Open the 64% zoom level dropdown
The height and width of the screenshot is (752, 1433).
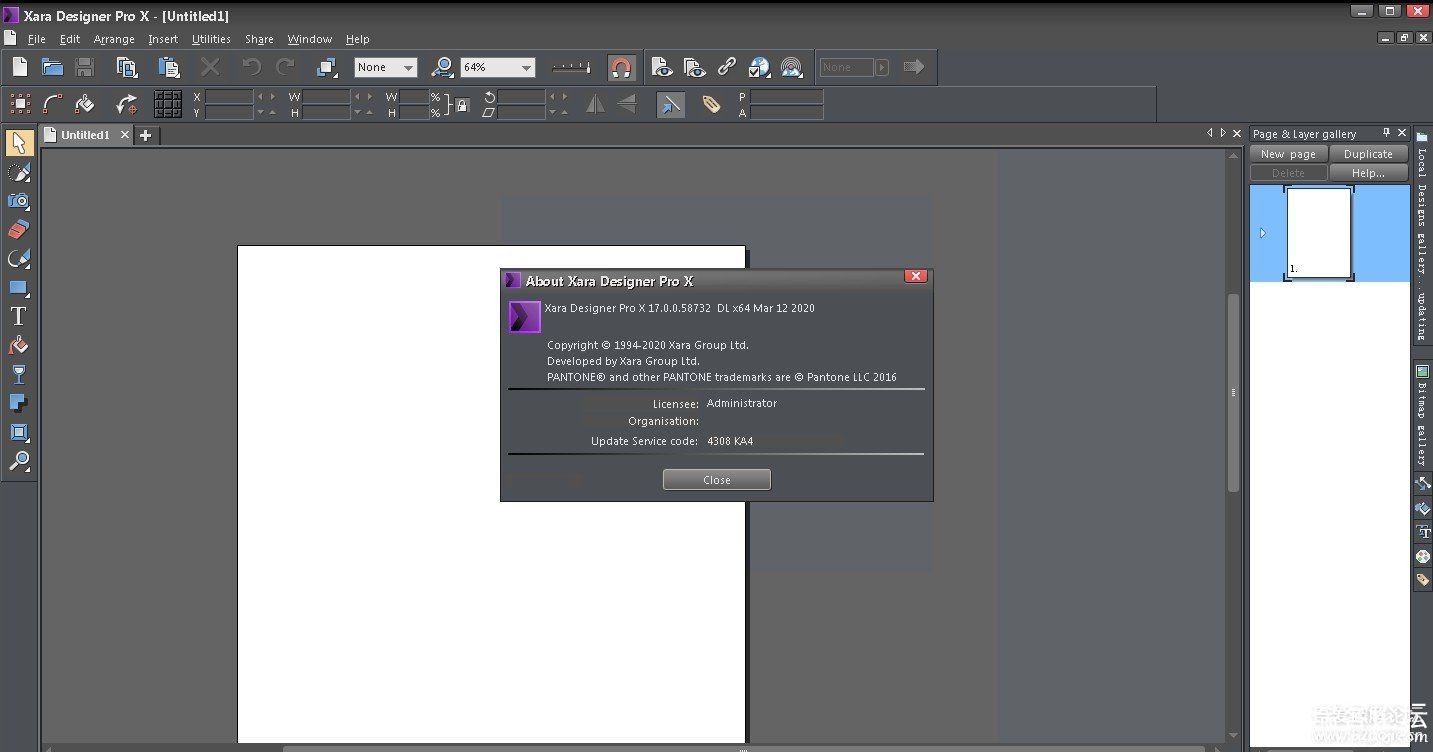[x=498, y=67]
